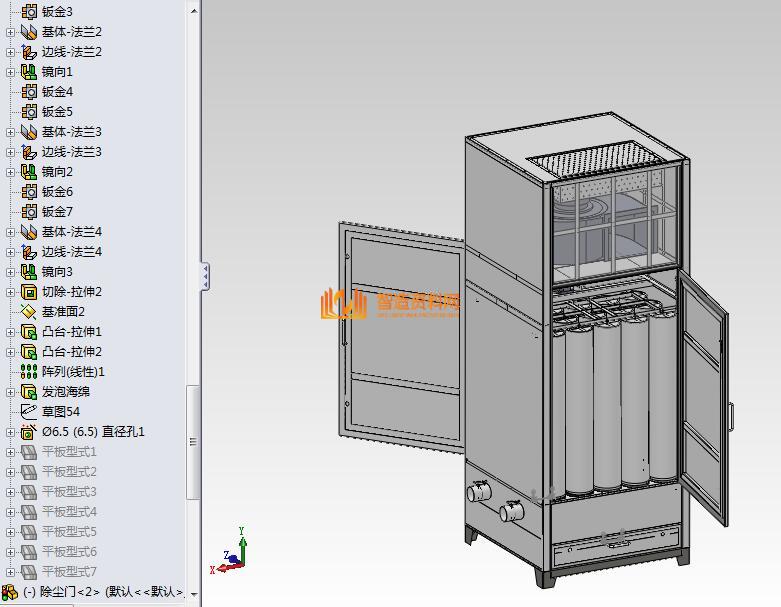Select the 基体-法兰4 tree entry
The image size is (781, 607).
click(71, 231)
